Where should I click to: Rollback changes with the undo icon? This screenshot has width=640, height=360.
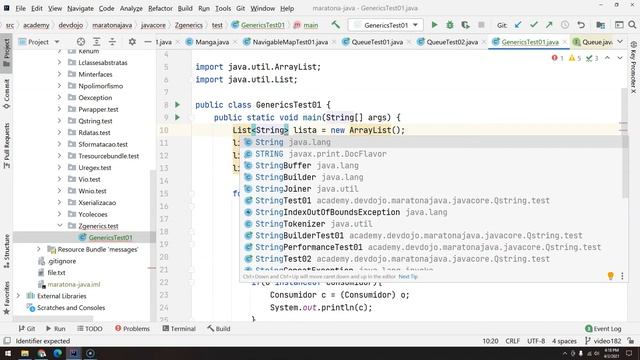click(x=581, y=25)
